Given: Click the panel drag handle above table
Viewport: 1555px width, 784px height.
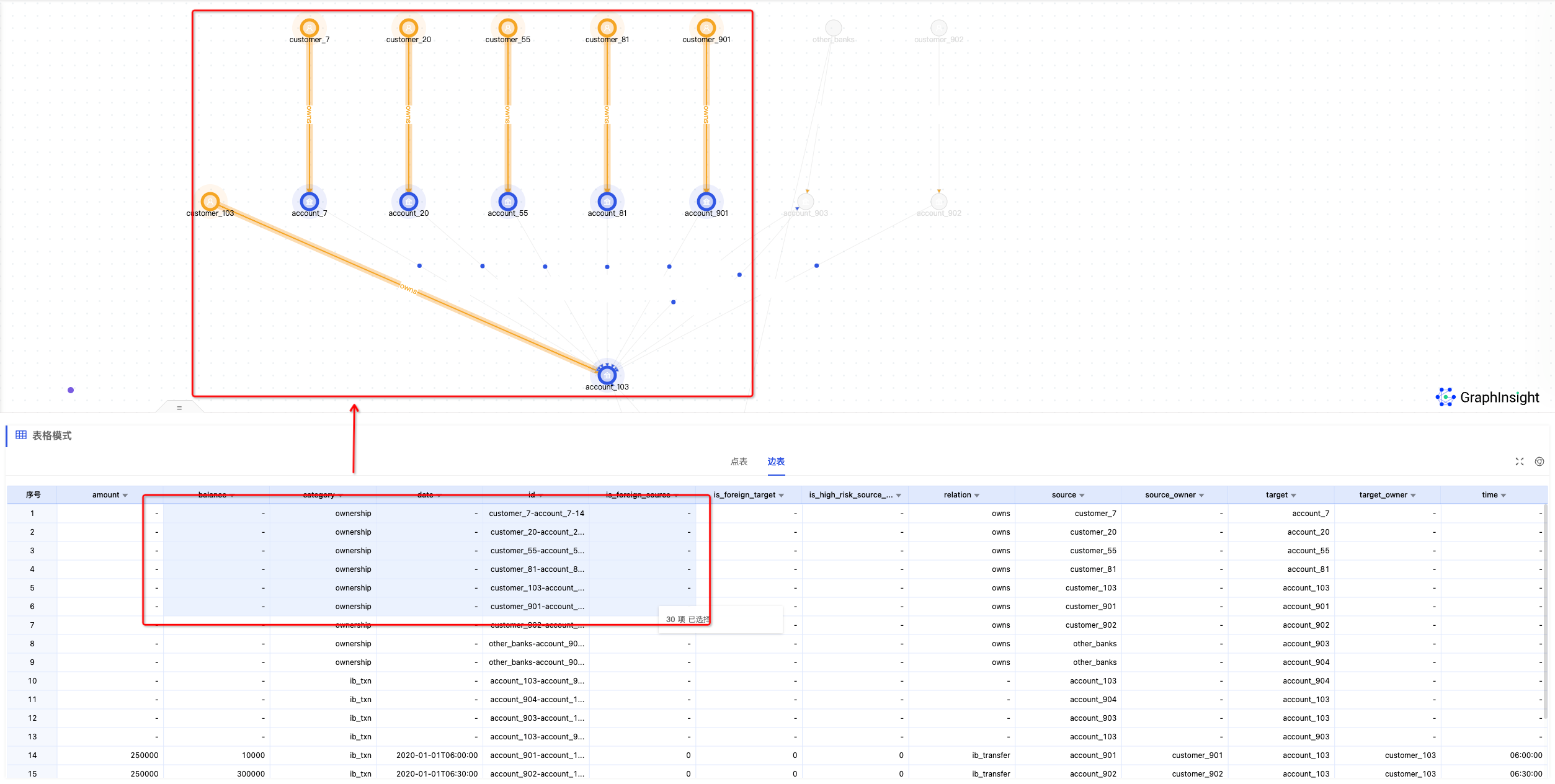Looking at the screenshot, I should [x=179, y=408].
